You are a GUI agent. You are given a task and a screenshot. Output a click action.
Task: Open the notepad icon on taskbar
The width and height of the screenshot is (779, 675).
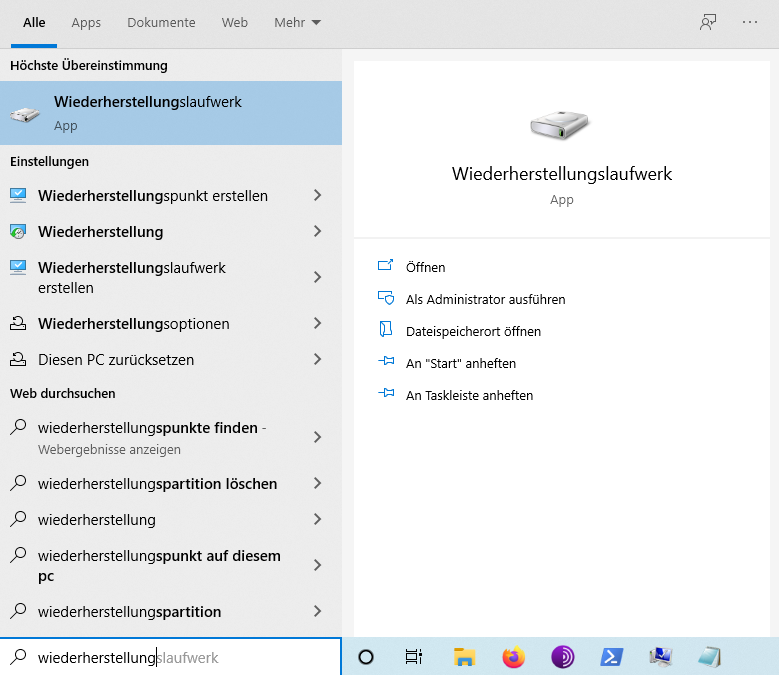coord(709,657)
